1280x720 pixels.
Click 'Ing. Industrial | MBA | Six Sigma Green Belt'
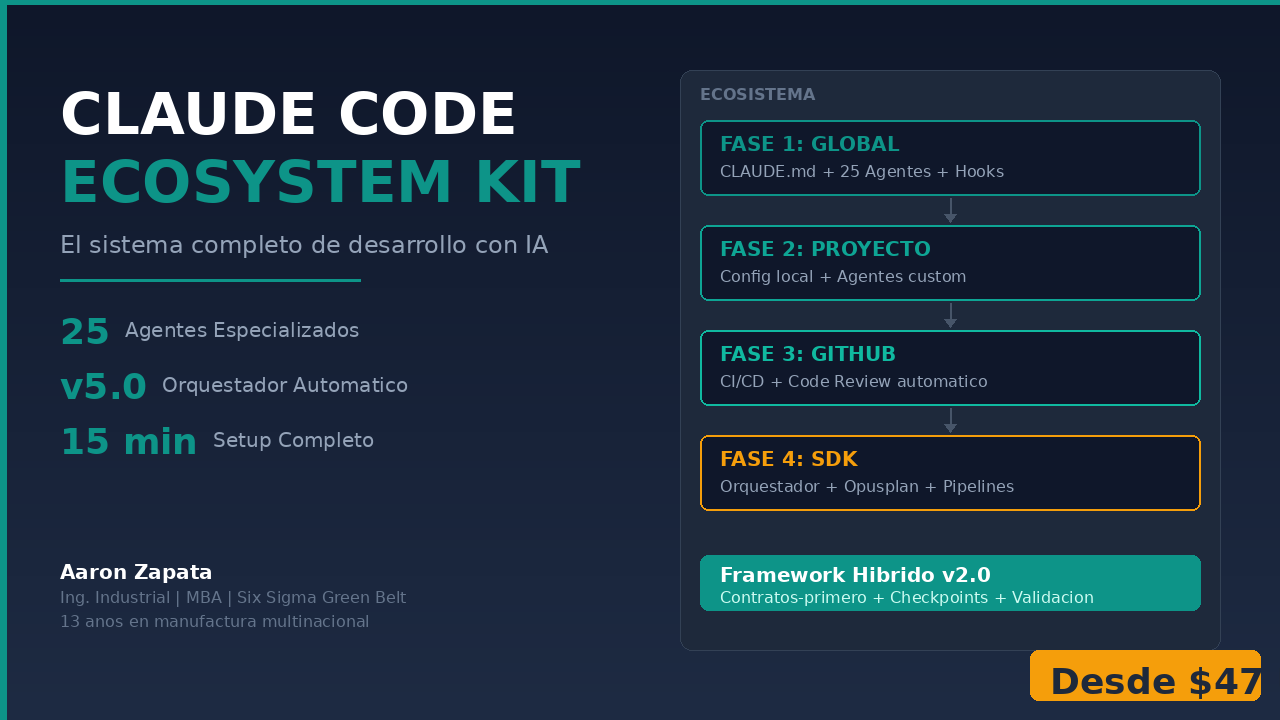233,598
